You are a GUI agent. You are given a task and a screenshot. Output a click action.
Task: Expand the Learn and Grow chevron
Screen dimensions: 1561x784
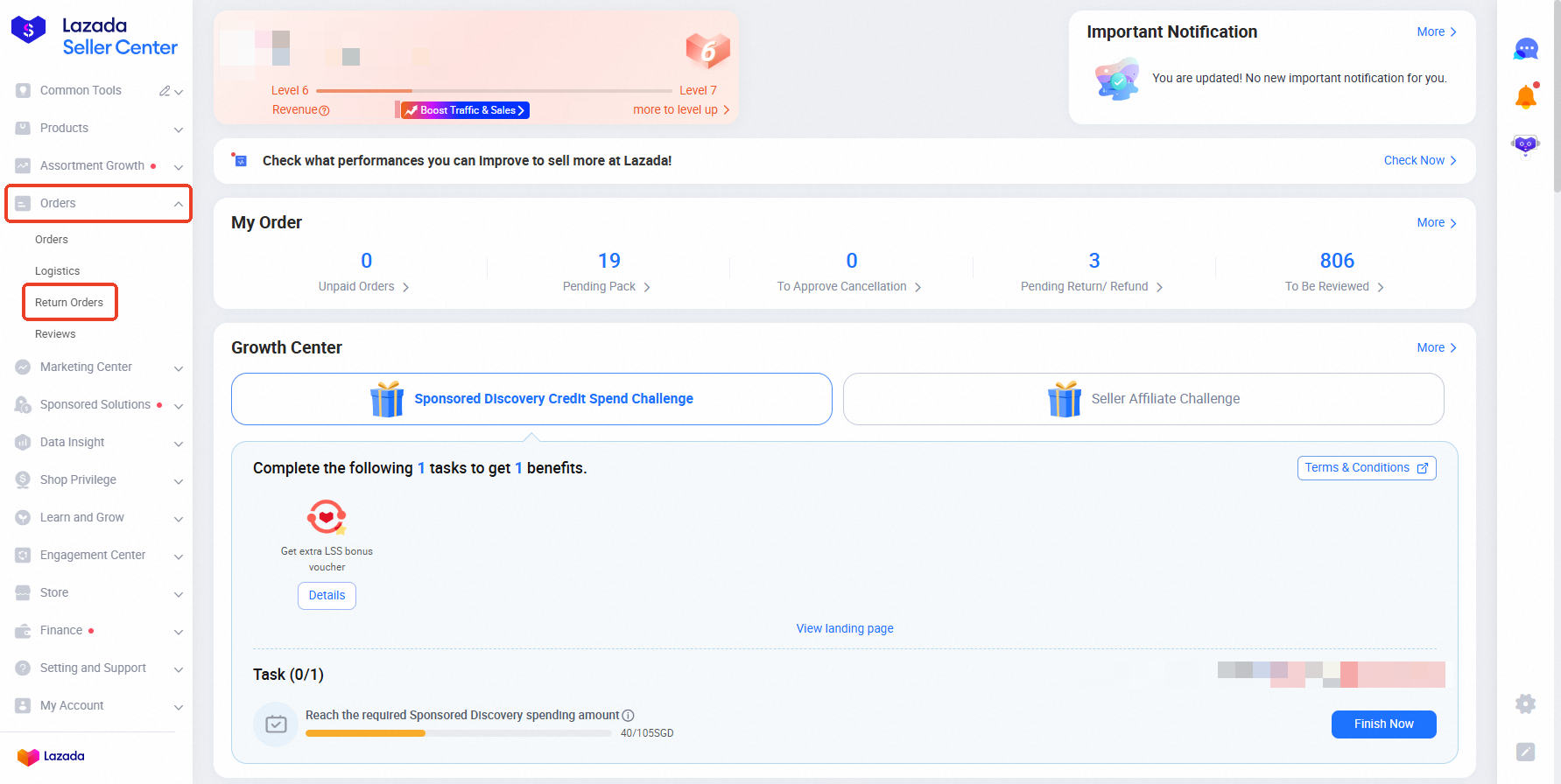point(179,519)
